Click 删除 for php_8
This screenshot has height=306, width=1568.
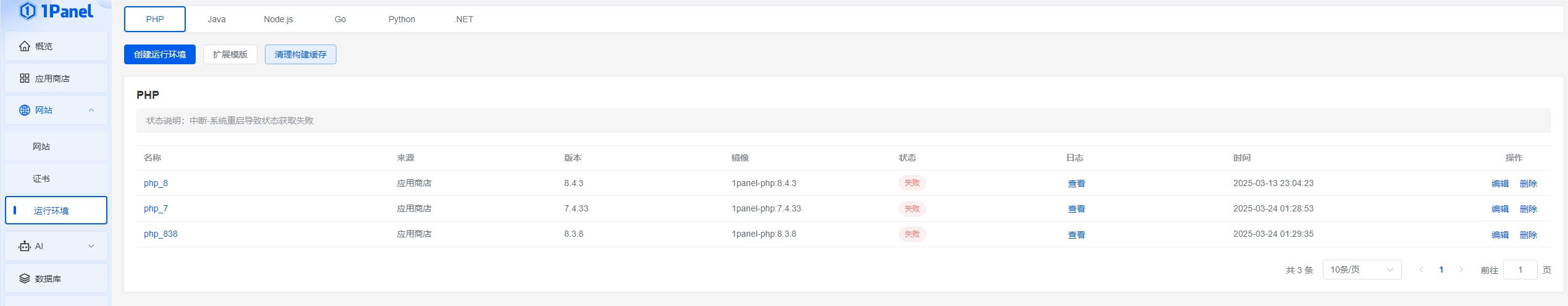coord(1528,184)
